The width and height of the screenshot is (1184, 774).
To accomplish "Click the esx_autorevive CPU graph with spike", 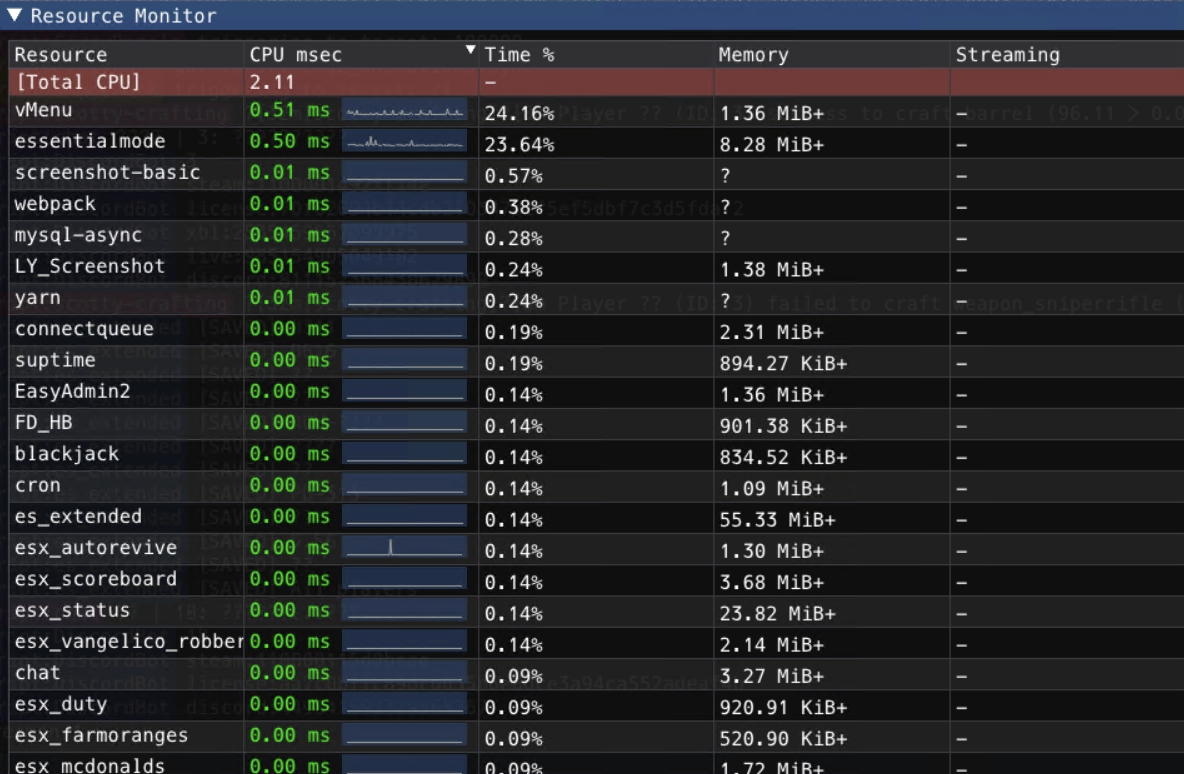I will 405,548.
